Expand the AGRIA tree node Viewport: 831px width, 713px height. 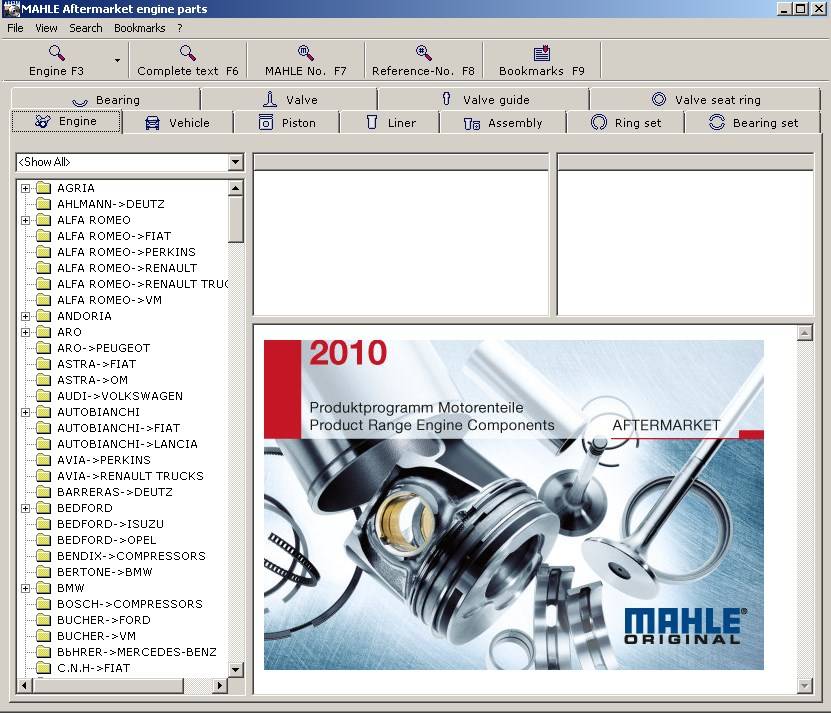25,188
